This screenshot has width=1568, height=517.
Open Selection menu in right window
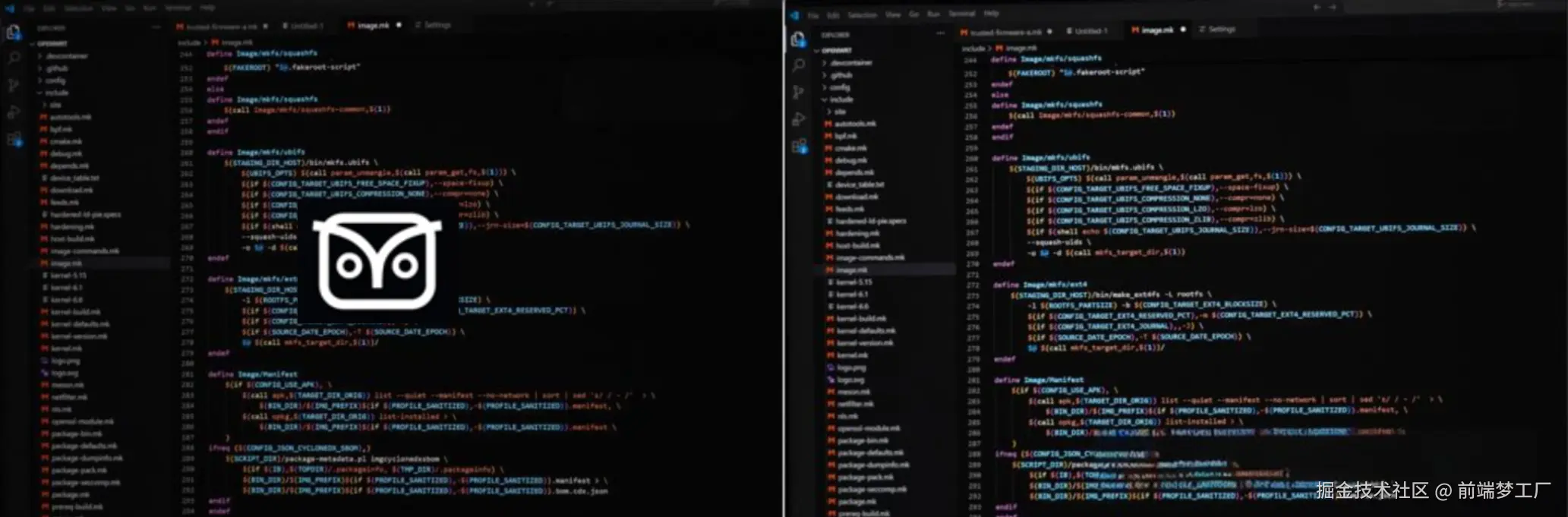tap(862, 14)
